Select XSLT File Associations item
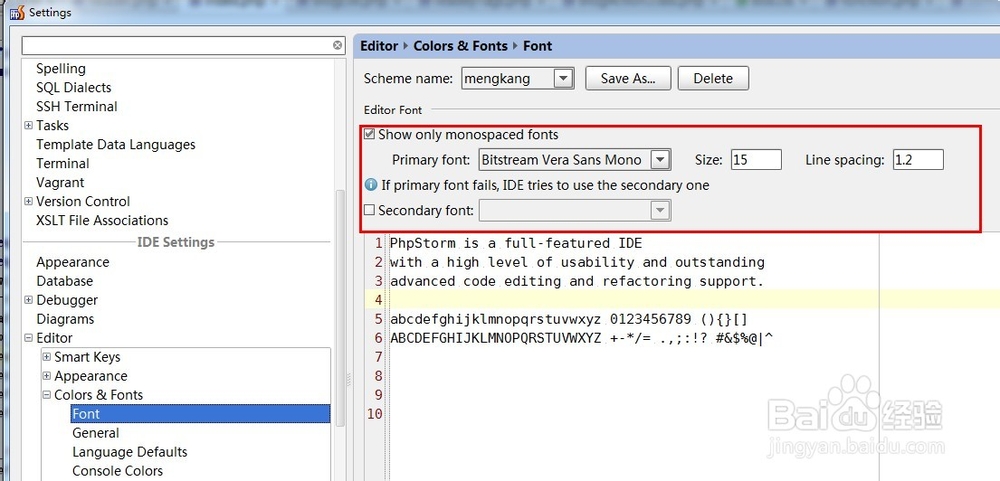1000x481 pixels. [102, 221]
